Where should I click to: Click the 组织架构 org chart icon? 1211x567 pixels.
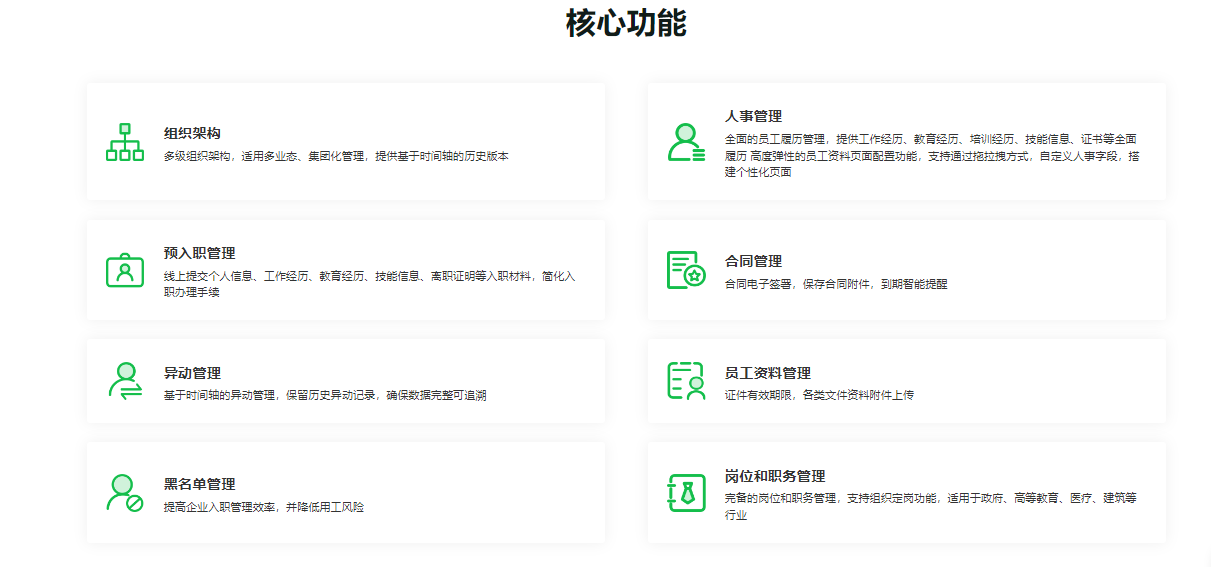pos(125,142)
